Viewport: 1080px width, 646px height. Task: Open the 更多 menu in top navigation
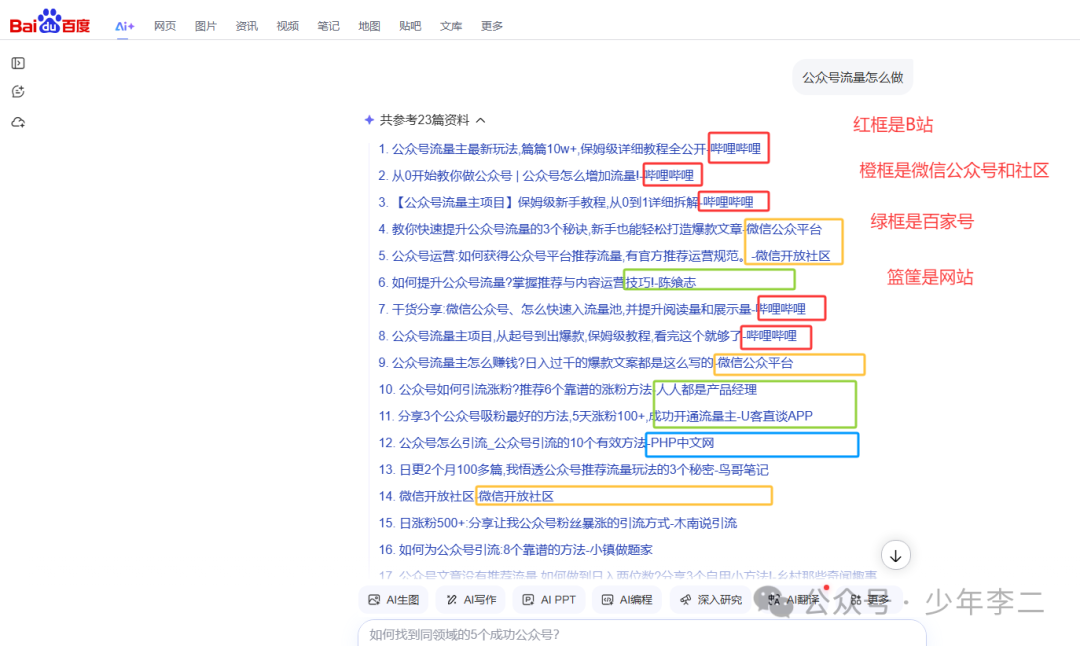491,26
